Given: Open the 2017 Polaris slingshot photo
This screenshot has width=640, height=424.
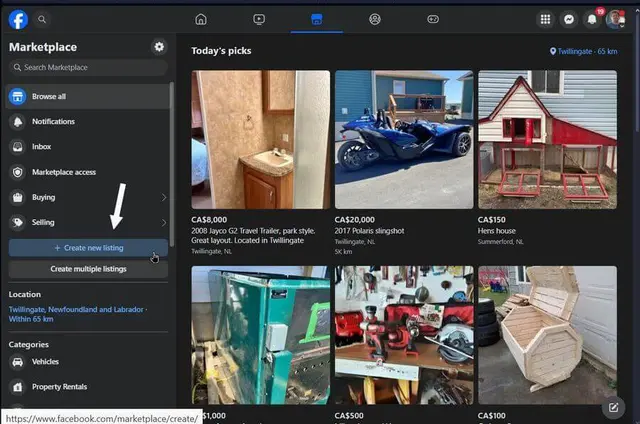Looking at the screenshot, I should pyautogui.click(x=404, y=140).
